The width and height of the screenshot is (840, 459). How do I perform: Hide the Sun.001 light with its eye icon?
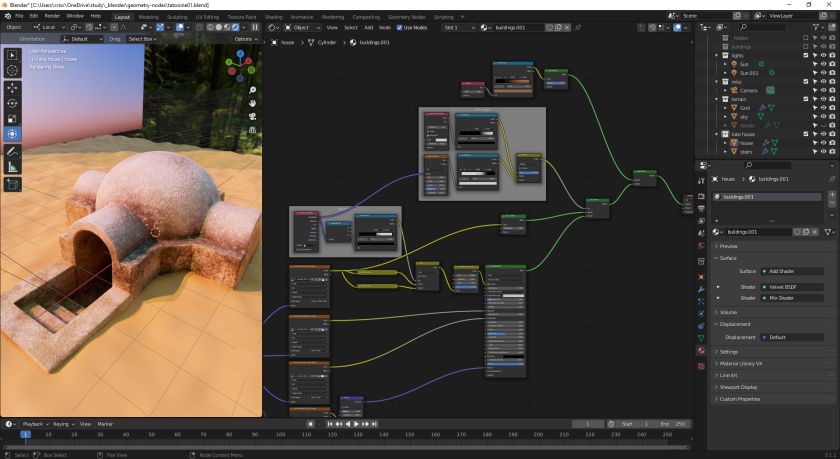tap(823, 73)
